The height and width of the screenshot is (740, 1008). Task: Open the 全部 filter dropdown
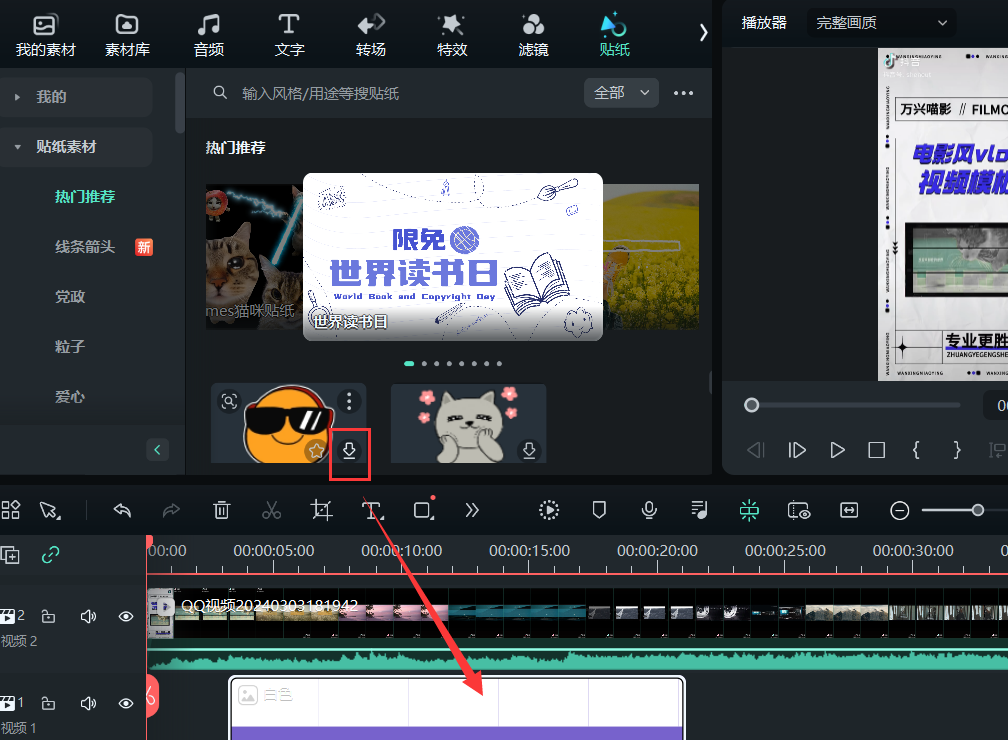pos(621,93)
